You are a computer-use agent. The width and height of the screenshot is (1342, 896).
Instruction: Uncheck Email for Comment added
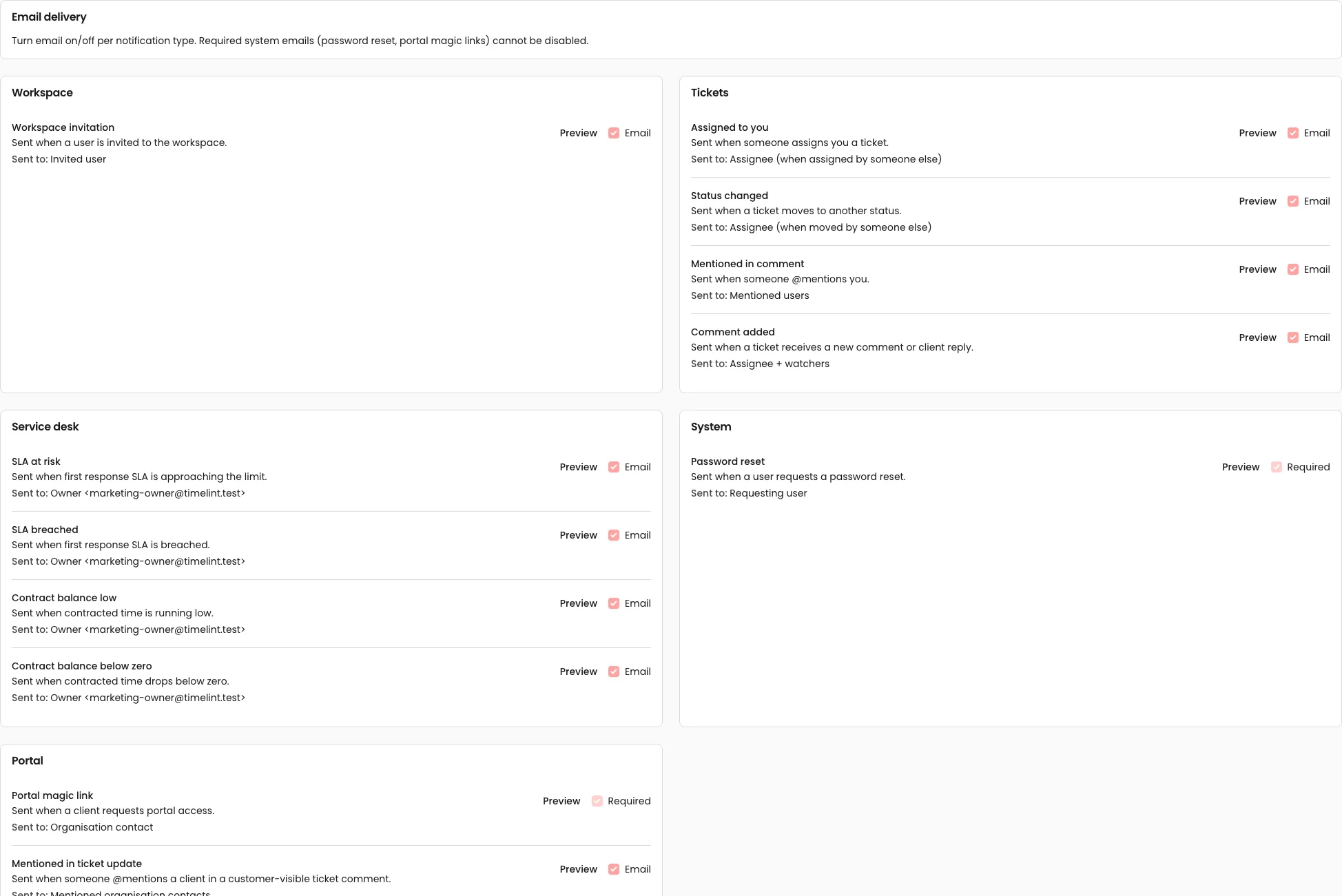point(1293,337)
